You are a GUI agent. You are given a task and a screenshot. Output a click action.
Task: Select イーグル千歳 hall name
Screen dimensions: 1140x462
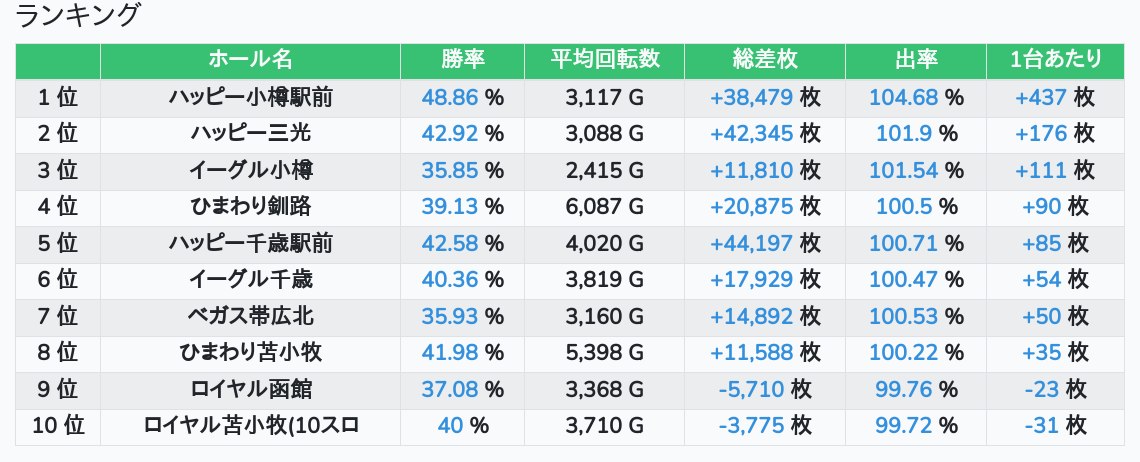point(250,279)
